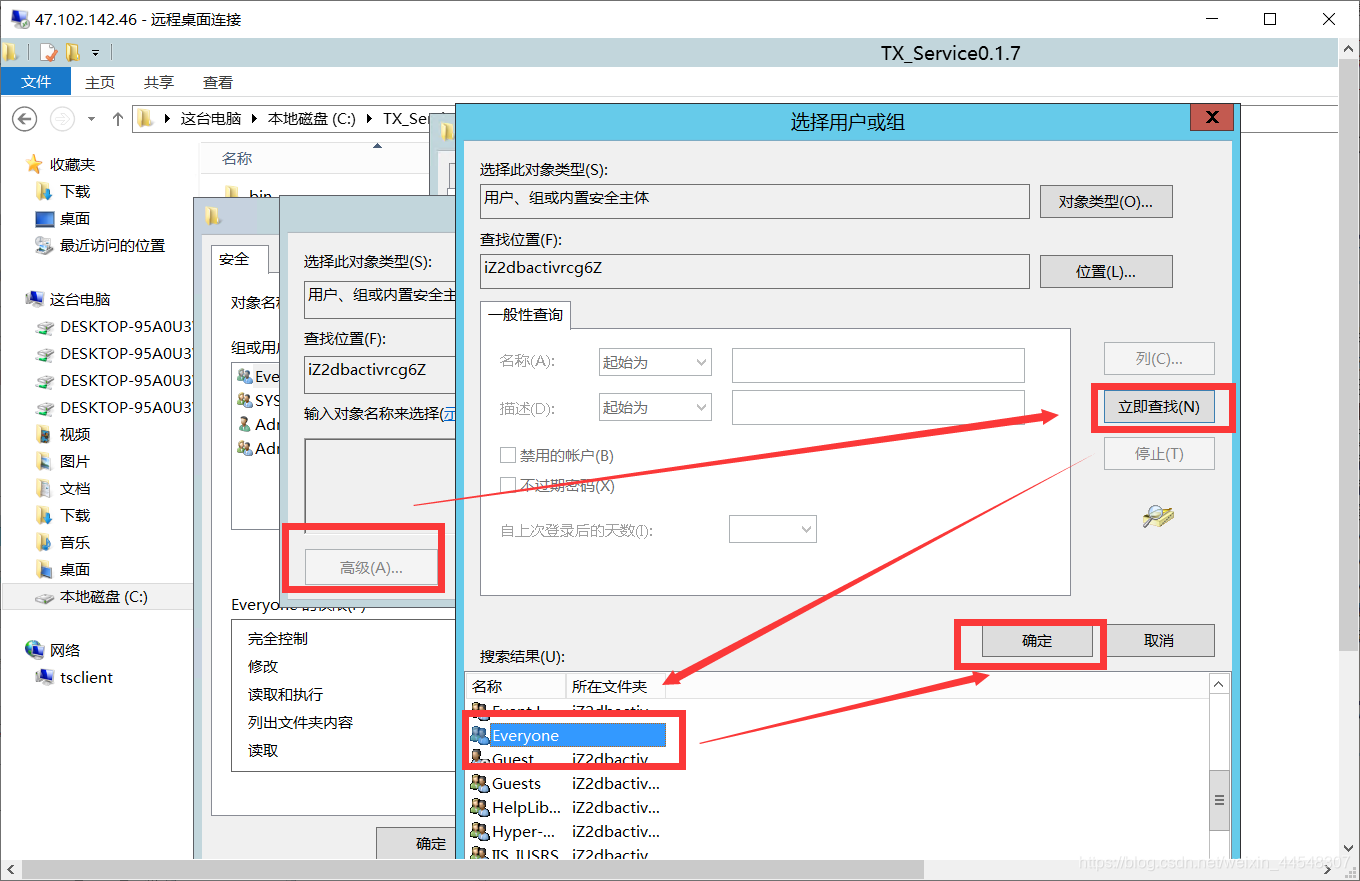Click the up-one-level arrow in Explorer
Screen dimensions: 1360x881
coord(118,119)
